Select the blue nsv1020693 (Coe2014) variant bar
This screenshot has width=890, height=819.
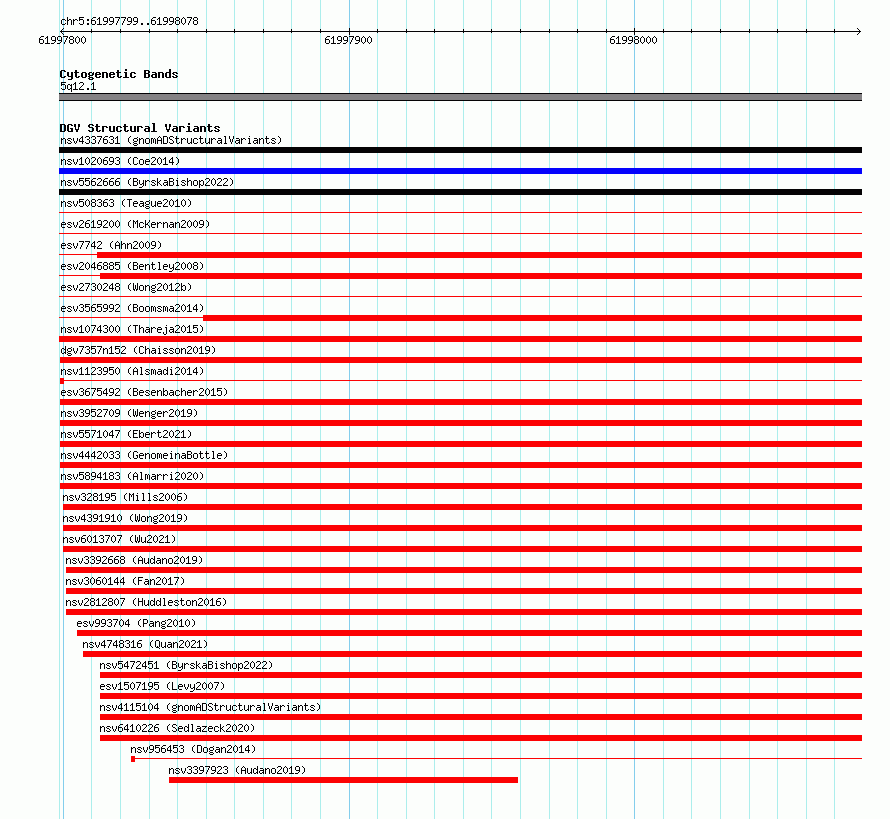point(460,171)
